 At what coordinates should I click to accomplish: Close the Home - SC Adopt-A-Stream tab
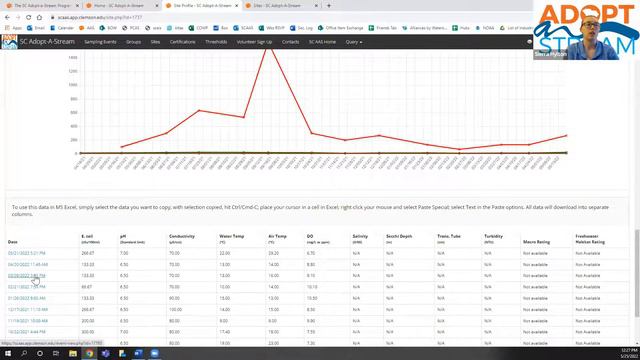[157, 6]
